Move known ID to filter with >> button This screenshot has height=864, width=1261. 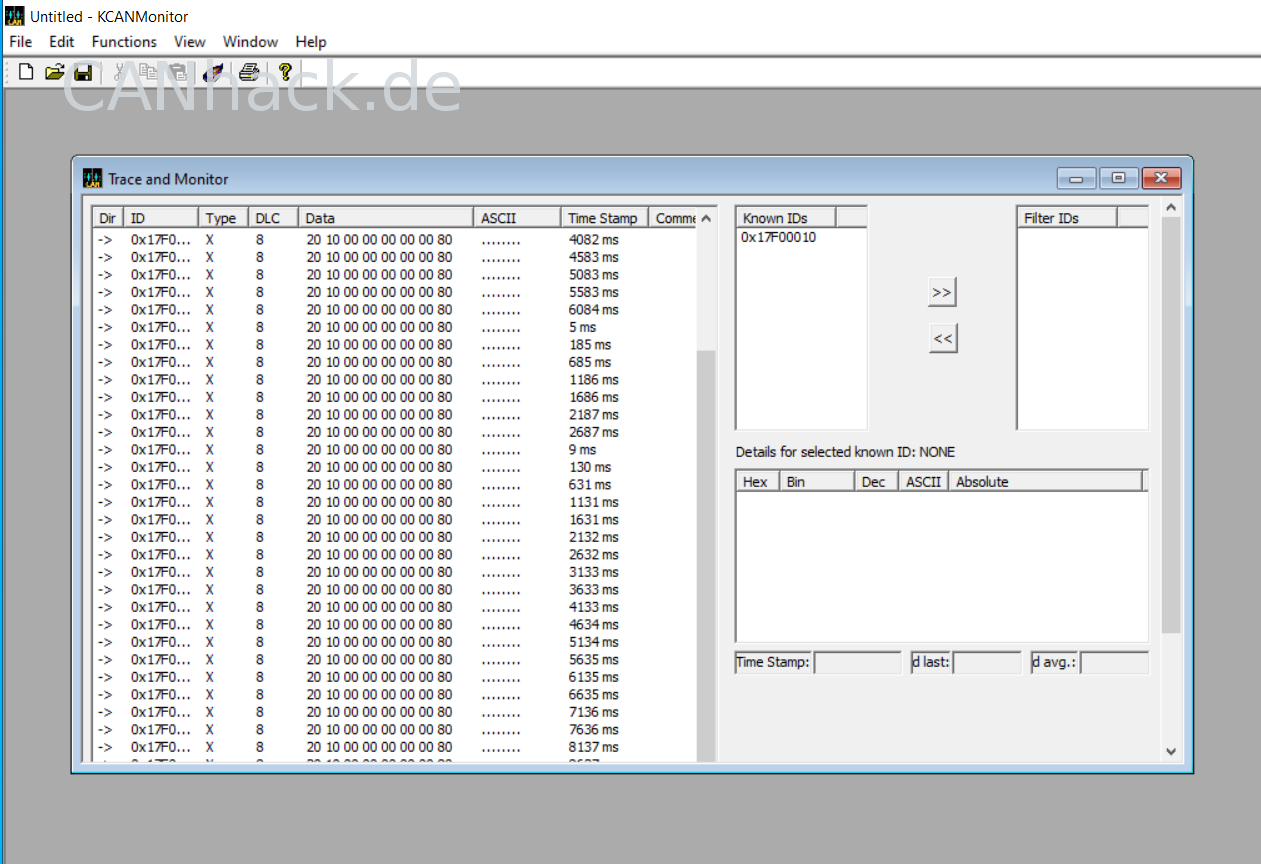coord(942,292)
